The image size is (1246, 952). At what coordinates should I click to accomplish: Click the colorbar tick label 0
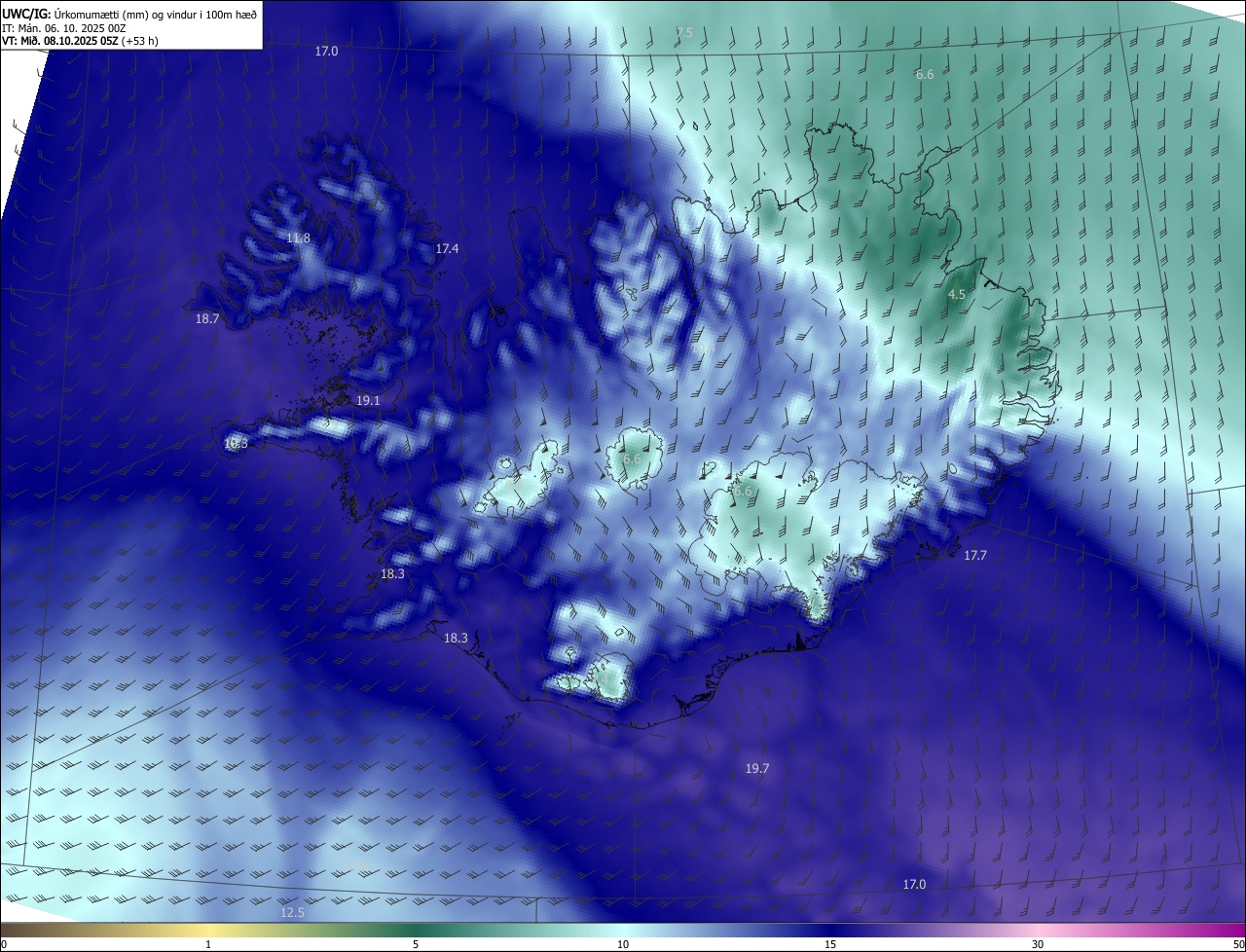(4, 944)
